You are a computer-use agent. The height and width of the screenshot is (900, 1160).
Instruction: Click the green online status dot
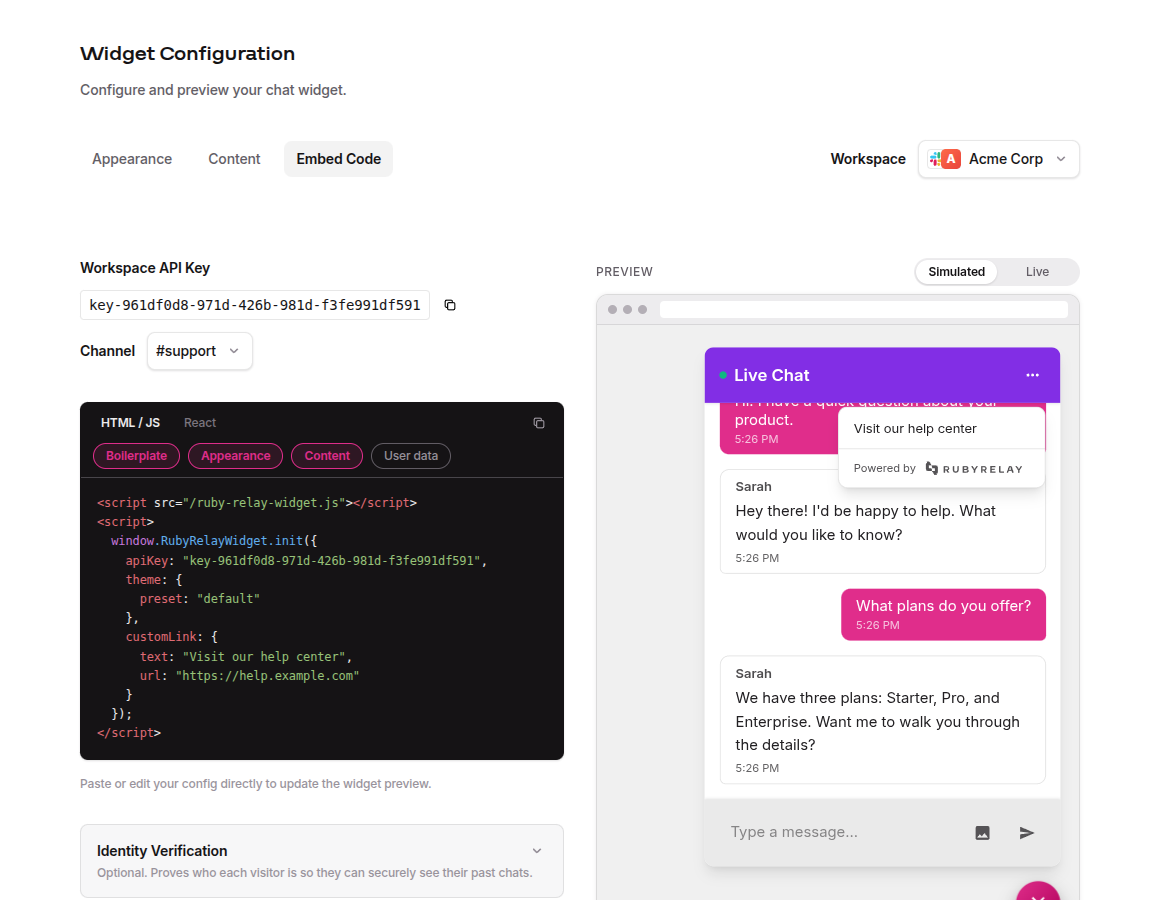[x=723, y=376]
